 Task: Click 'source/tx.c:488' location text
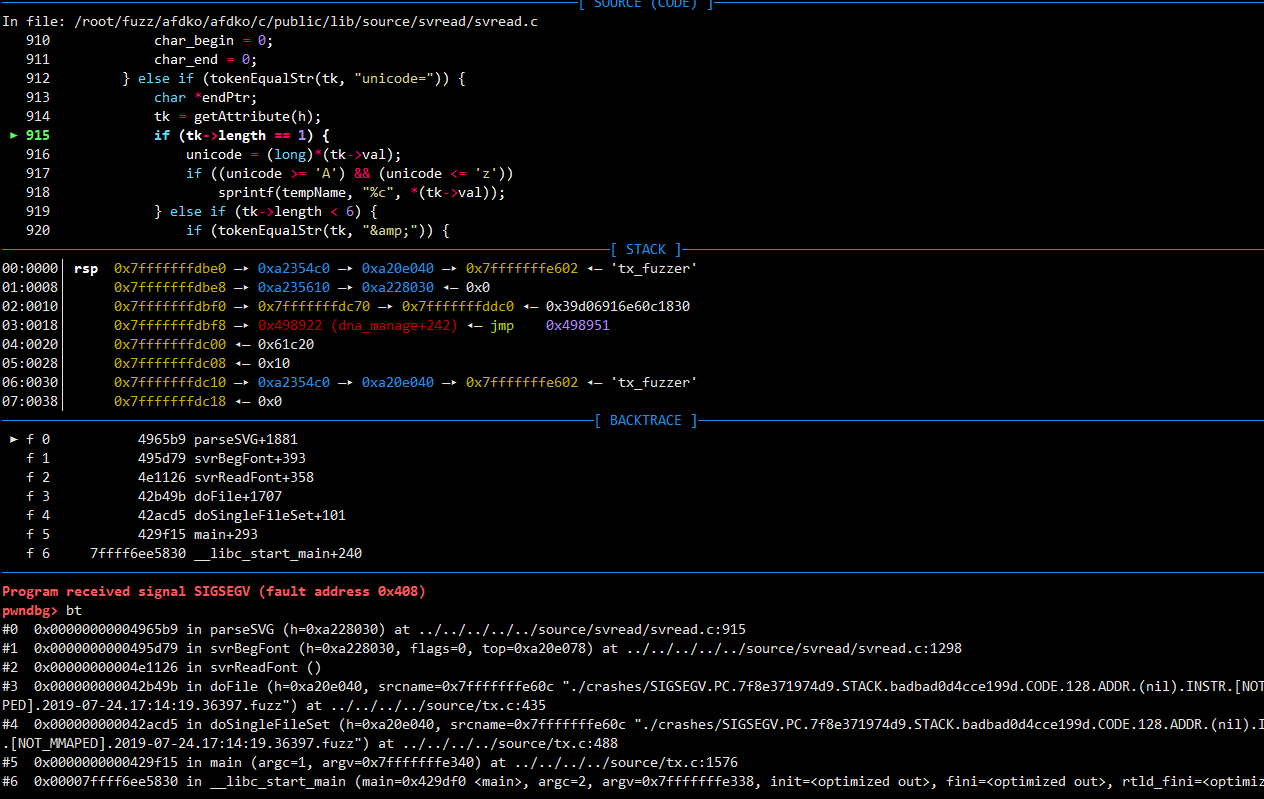558,743
